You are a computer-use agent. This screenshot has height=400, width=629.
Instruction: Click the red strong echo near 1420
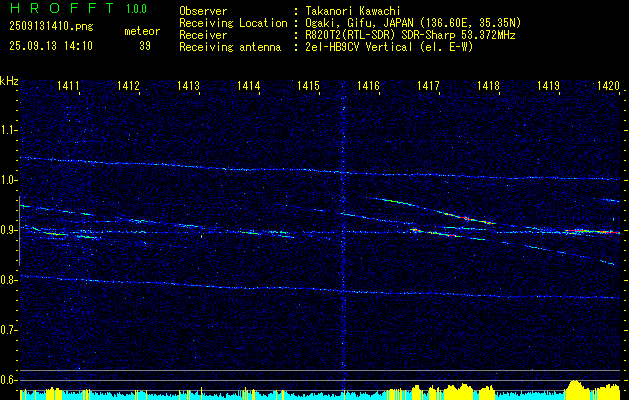coord(592,231)
